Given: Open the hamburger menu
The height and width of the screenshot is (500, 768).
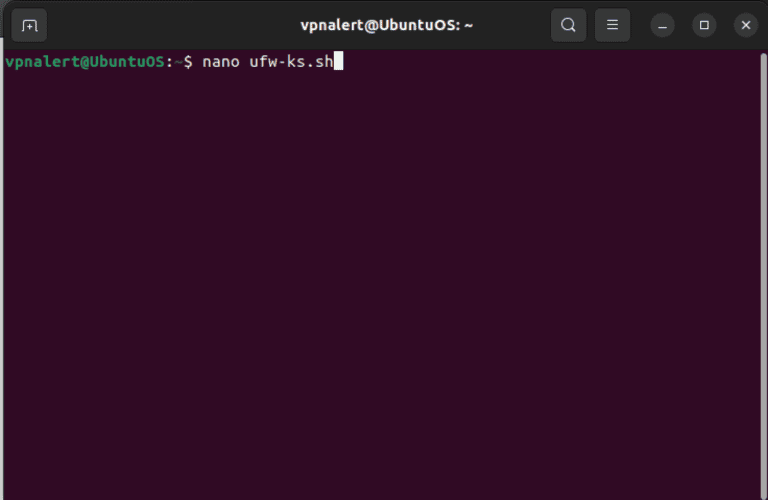Looking at the screenshot, I should coord(612,25).
